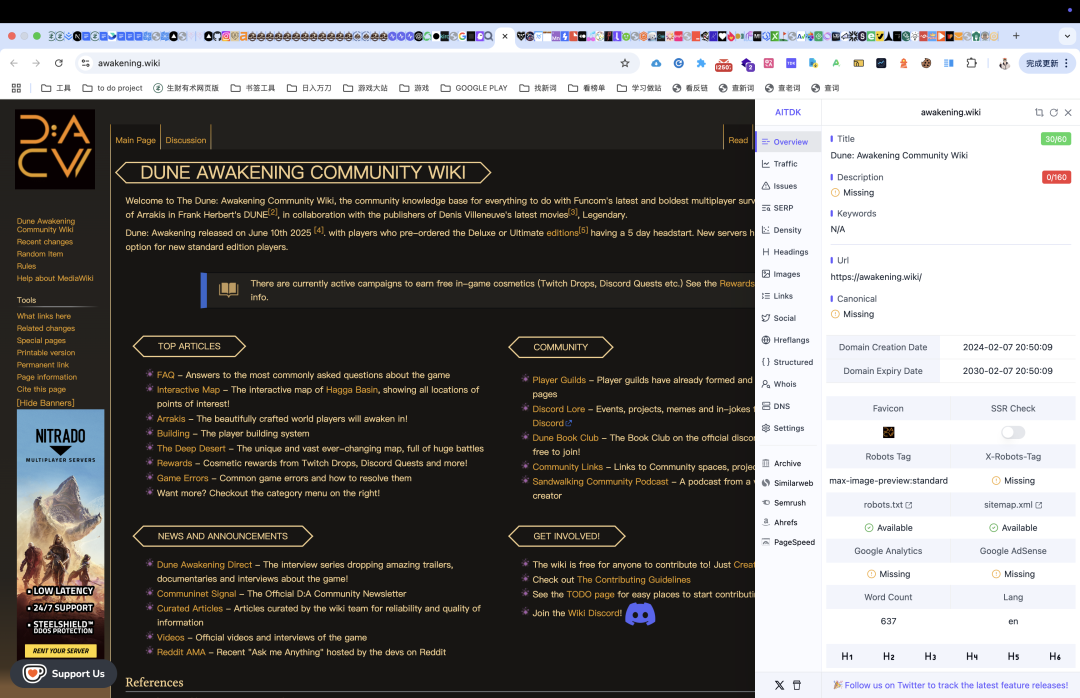Image resolution: width=1080 pixels, height=698 pixels.
Task: Open the Discord icon next to Wiki Discord
Action: coord(640,614)
